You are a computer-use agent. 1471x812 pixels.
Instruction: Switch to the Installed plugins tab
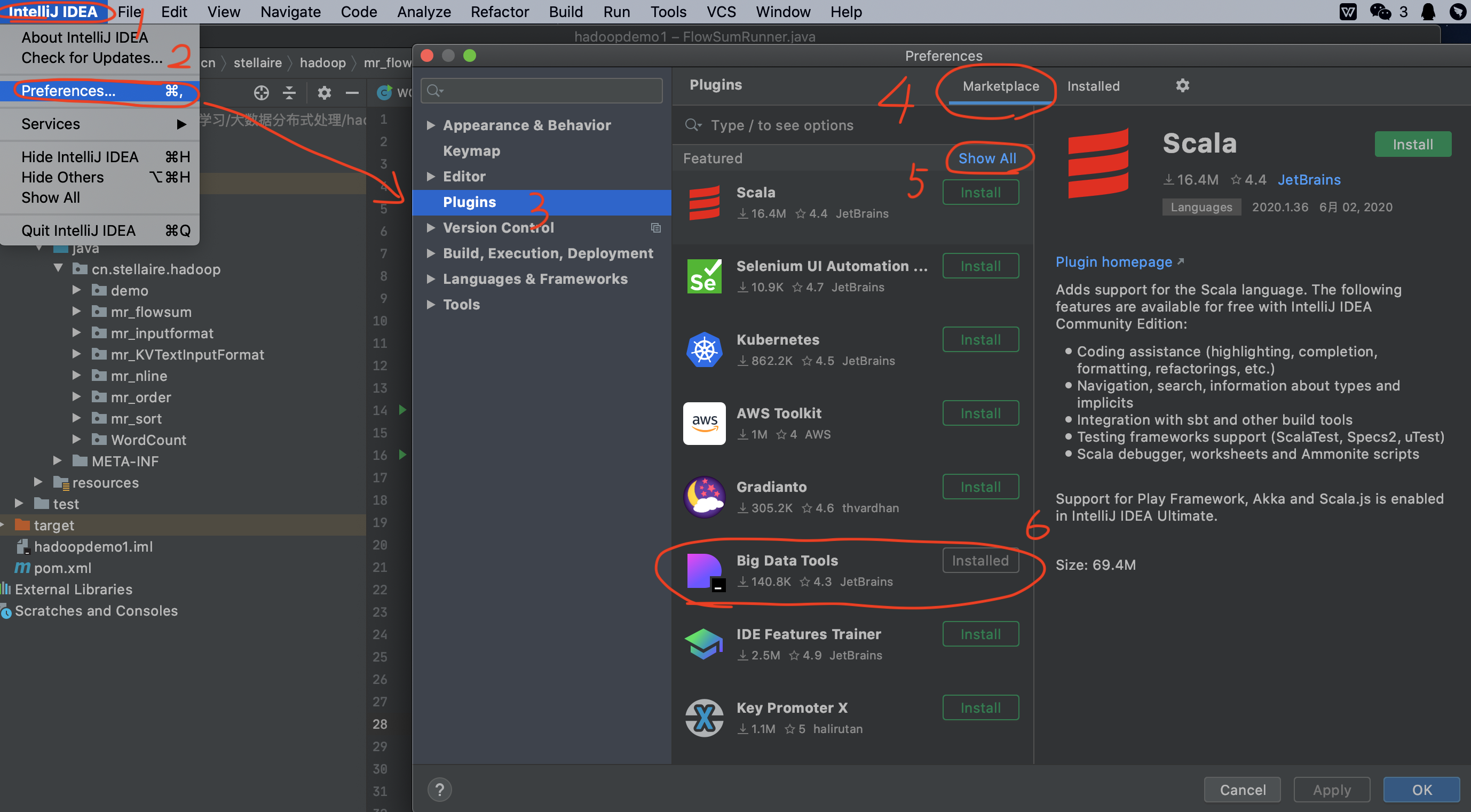pos(1094,85)
